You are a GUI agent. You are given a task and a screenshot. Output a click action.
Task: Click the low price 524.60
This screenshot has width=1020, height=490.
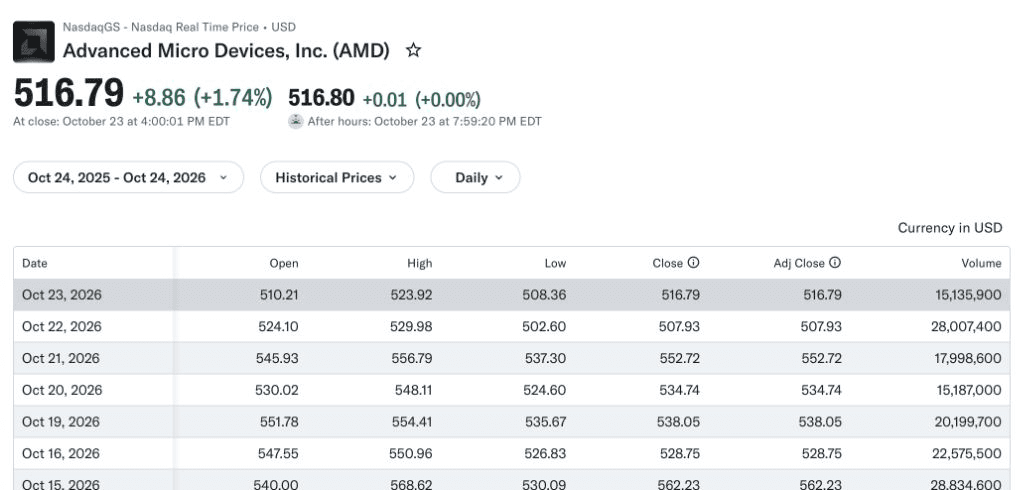point(544,390)
